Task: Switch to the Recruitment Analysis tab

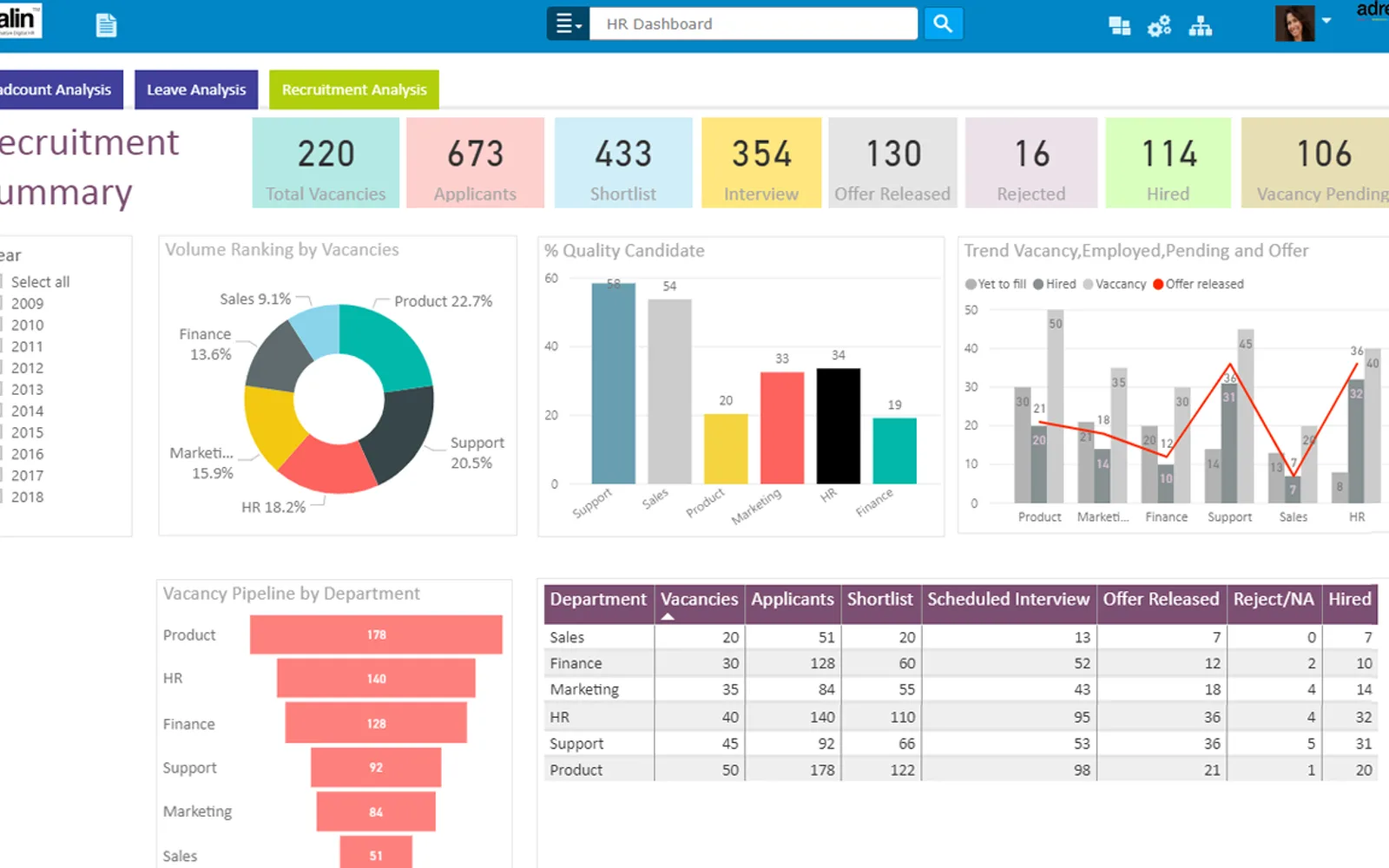Action: click(x=354, y=89)
